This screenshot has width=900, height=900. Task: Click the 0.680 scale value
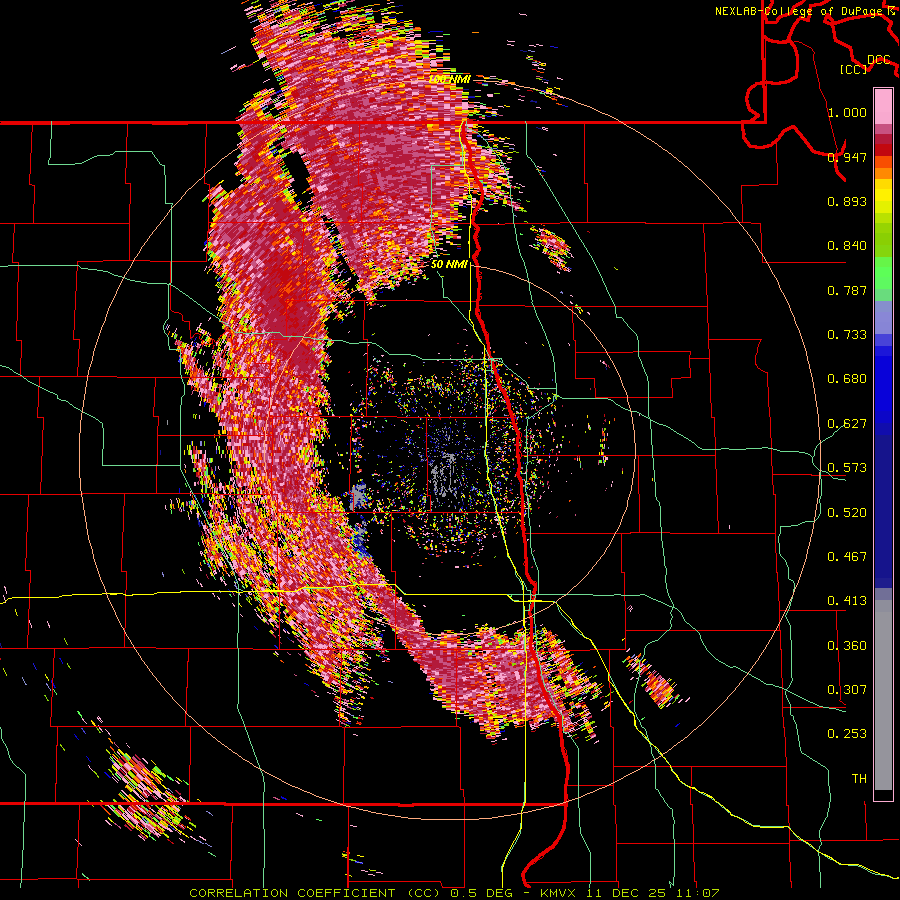click(x=847, y=379)
